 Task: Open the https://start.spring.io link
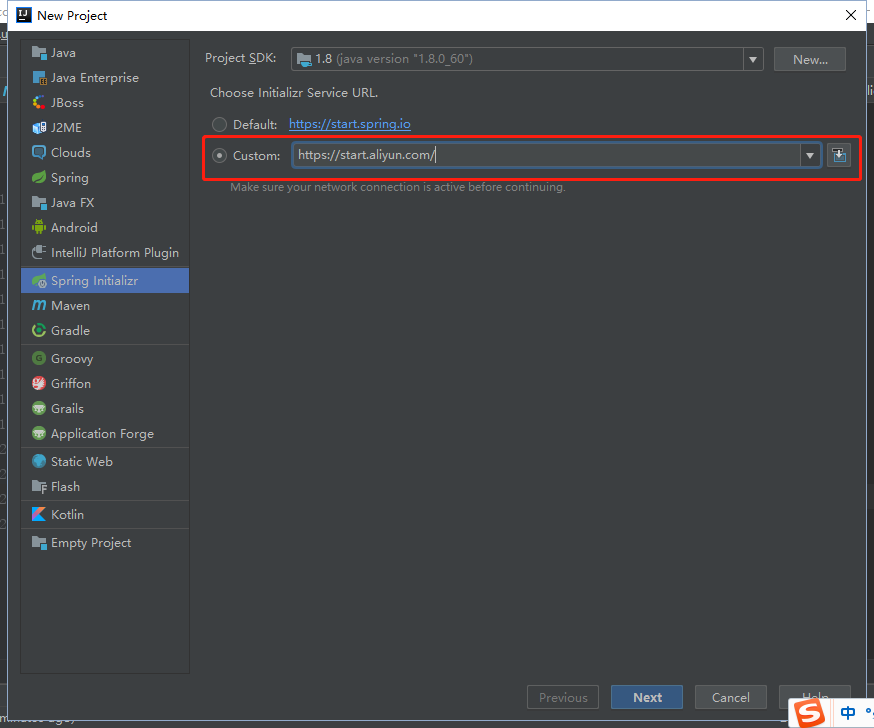(349, 124)
